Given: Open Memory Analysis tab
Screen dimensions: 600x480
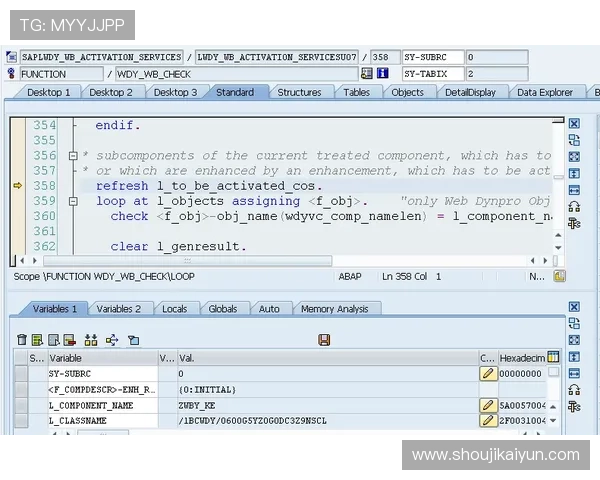Looking at the screenshot, I should [334, 309].
